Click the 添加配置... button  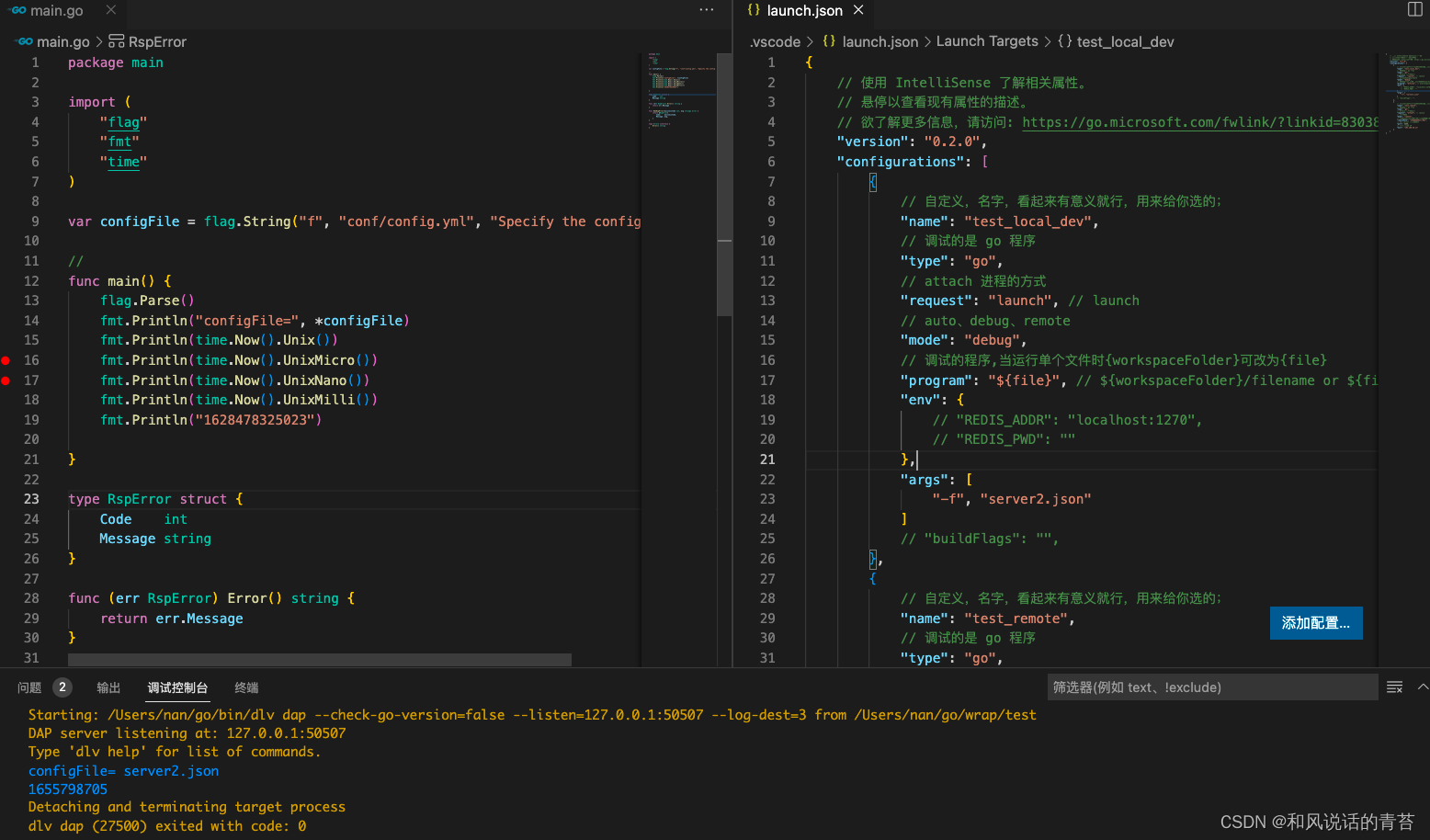(1316, 623)
